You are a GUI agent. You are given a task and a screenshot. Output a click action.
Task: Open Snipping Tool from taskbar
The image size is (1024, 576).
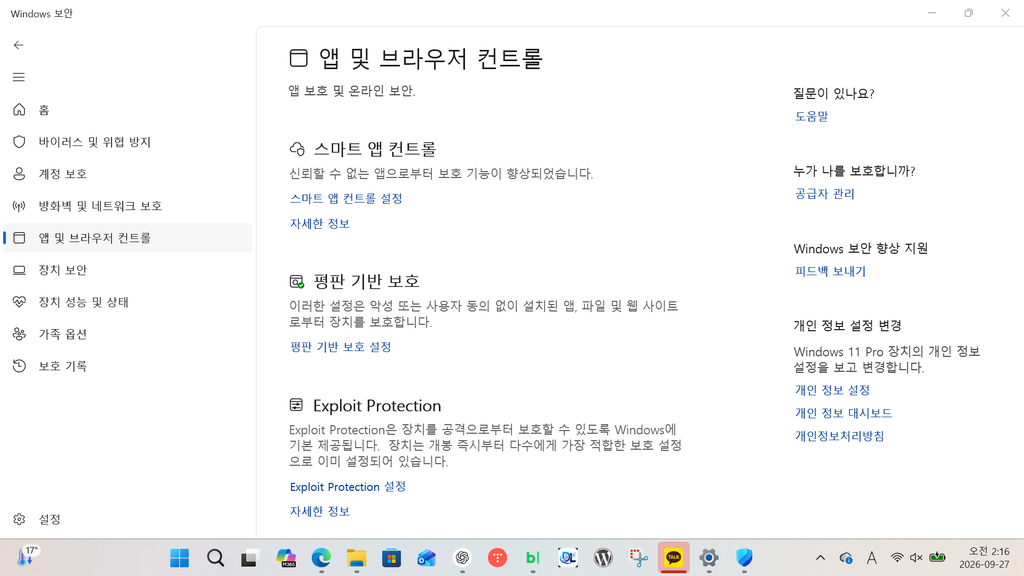[x=639, y=558]
